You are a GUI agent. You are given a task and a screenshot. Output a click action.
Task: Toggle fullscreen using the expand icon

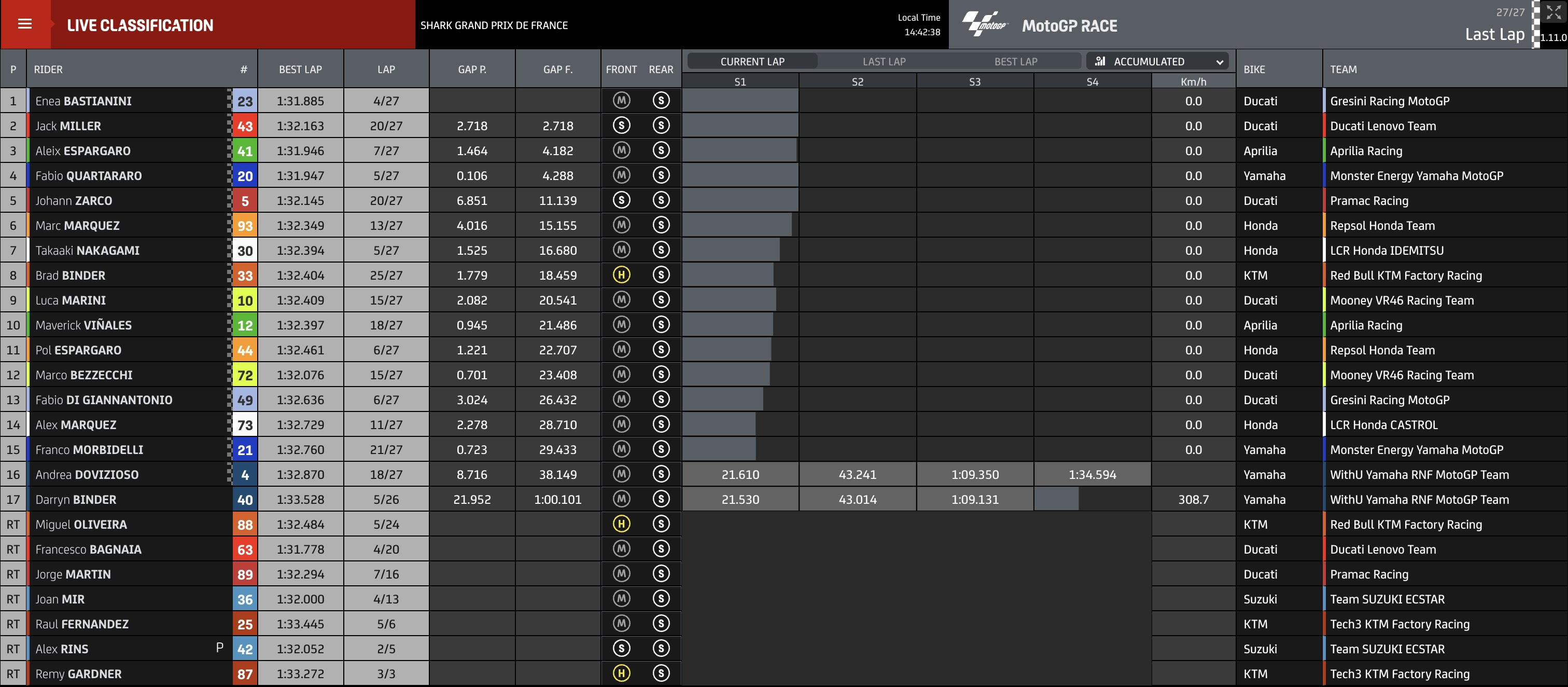click(x=1554, y=12)
